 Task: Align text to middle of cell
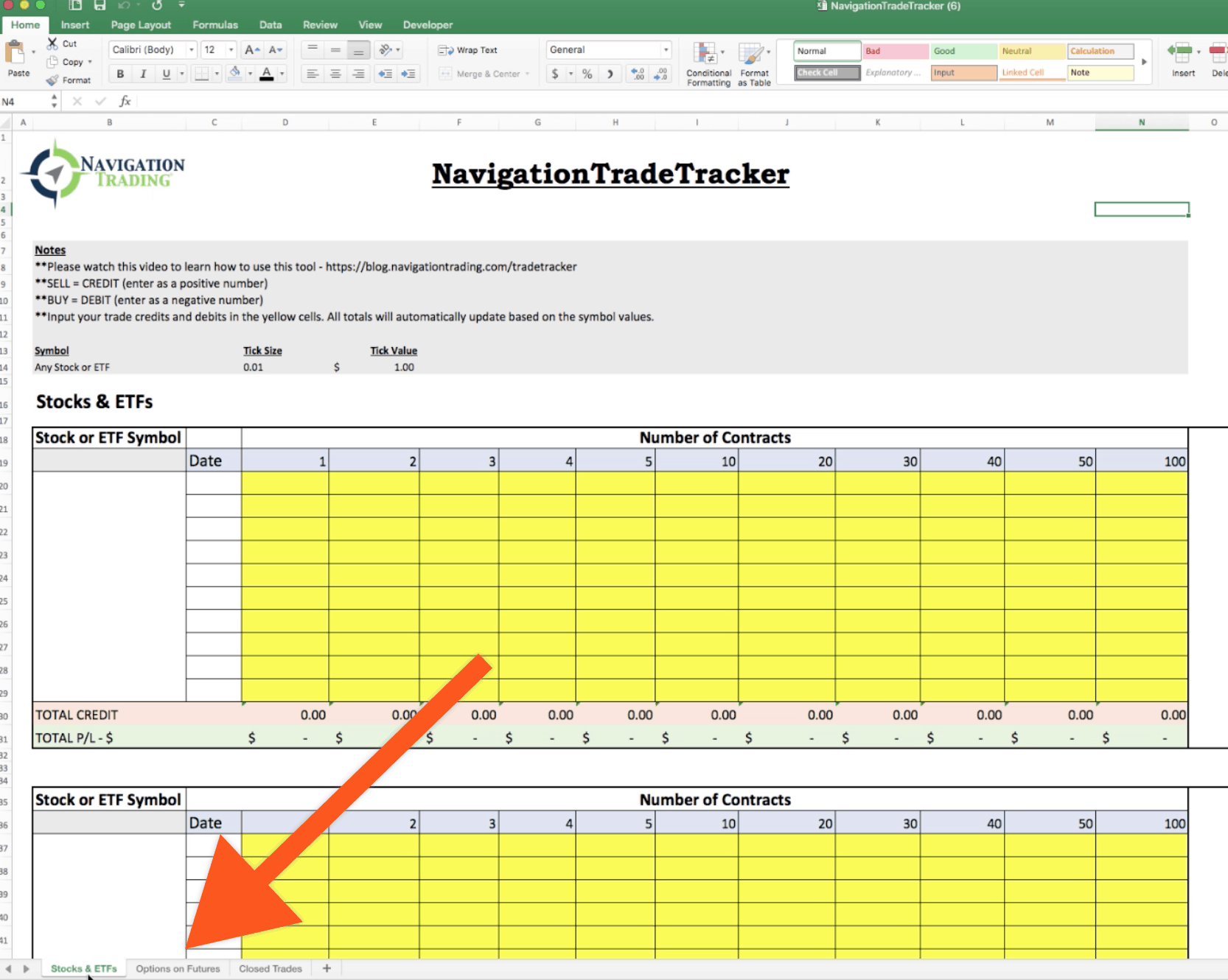(335, 50)
